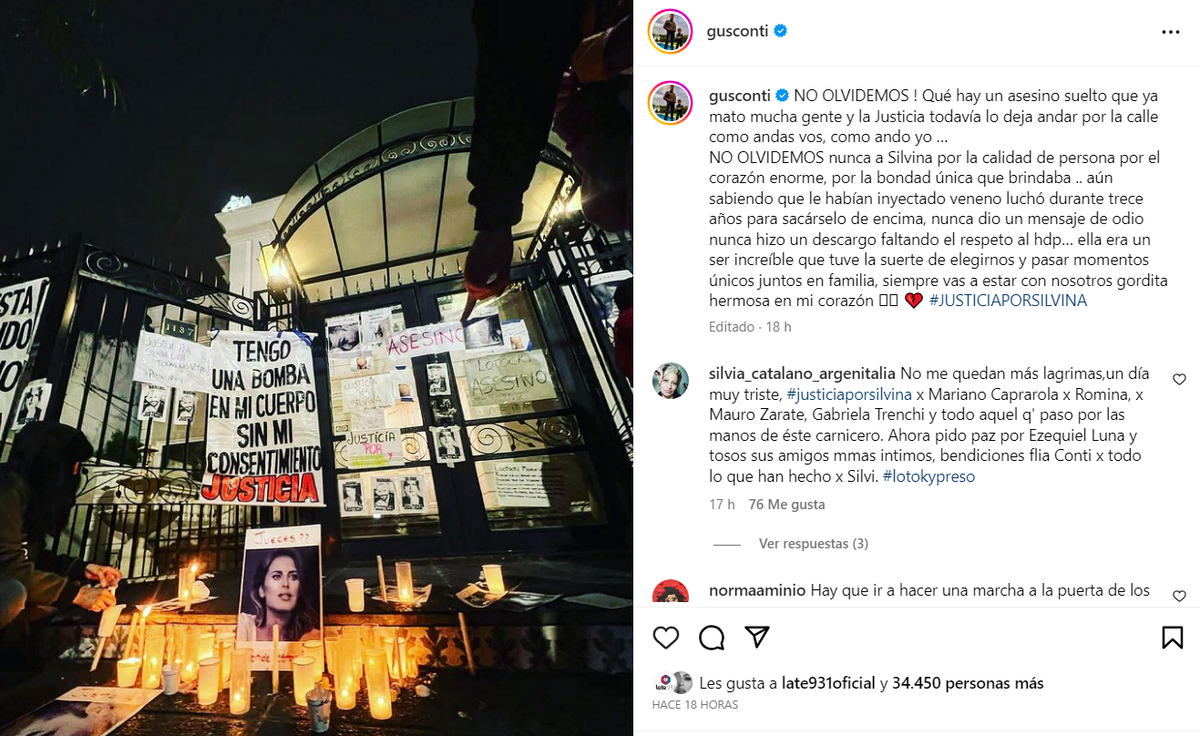Click silvia_catalano_argentitalia's avatar
The width and height of the screenshot is (1200, 736).
pyautogui.click(x=670, y=381)
